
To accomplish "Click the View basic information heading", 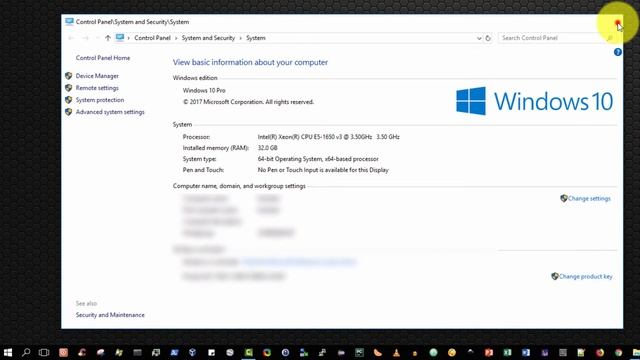I will pos(250,62).
